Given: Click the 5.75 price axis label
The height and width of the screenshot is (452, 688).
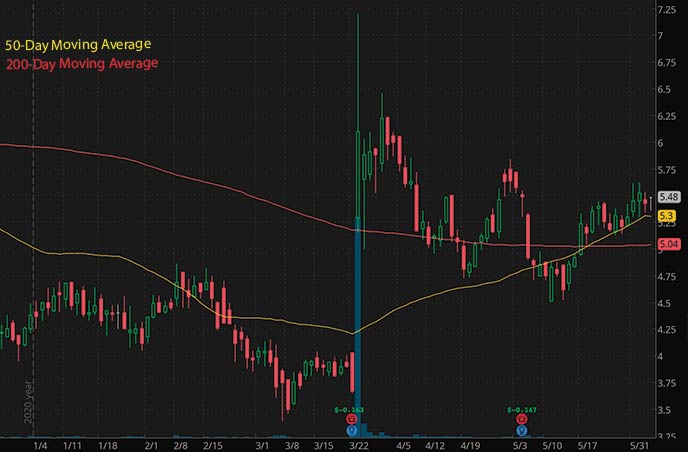Looking at the screenshot, I should [x=666, y=170].
